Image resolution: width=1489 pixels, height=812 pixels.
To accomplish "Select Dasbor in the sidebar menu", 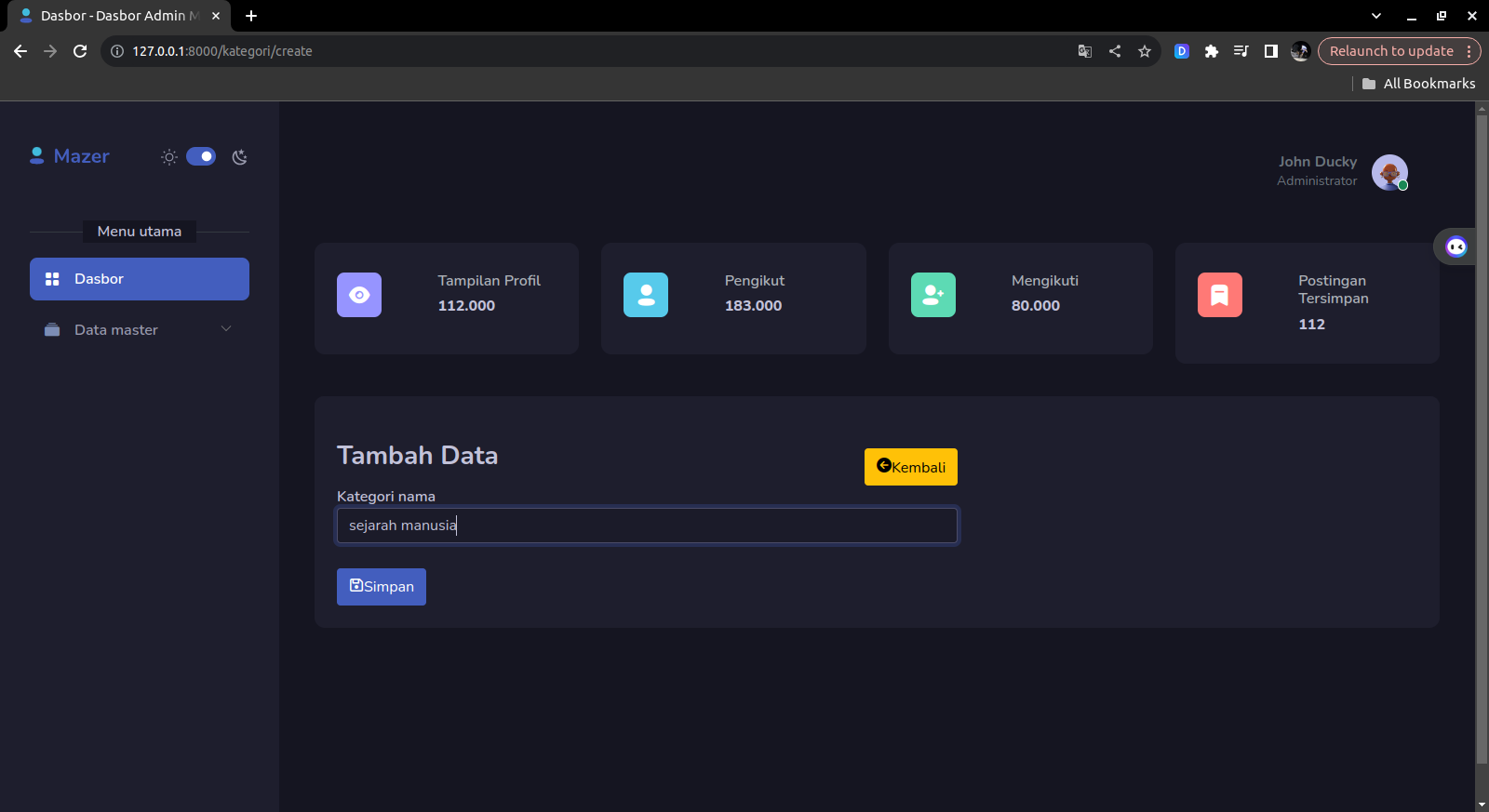I will [140, 279].
